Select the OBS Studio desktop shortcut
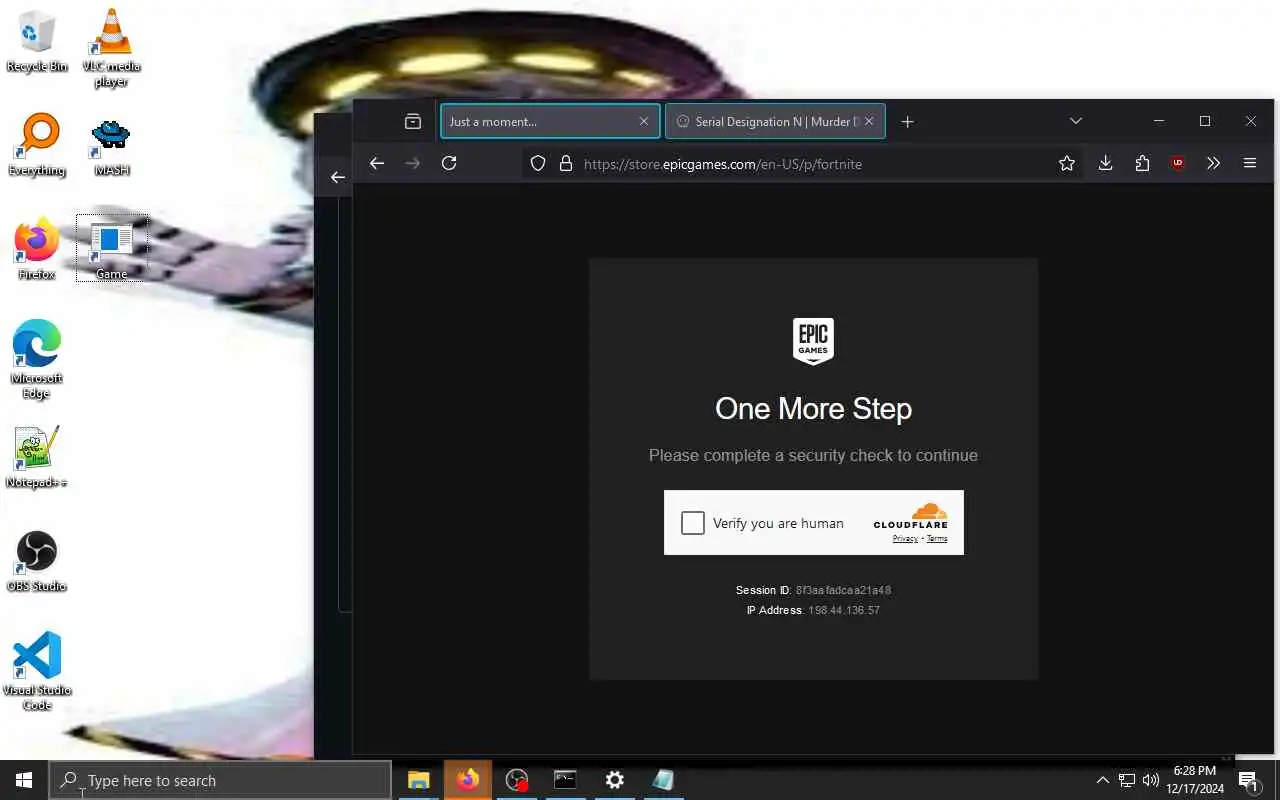Image resolution: width=1280 pixels, height=800 pixels. pos(37,561)
